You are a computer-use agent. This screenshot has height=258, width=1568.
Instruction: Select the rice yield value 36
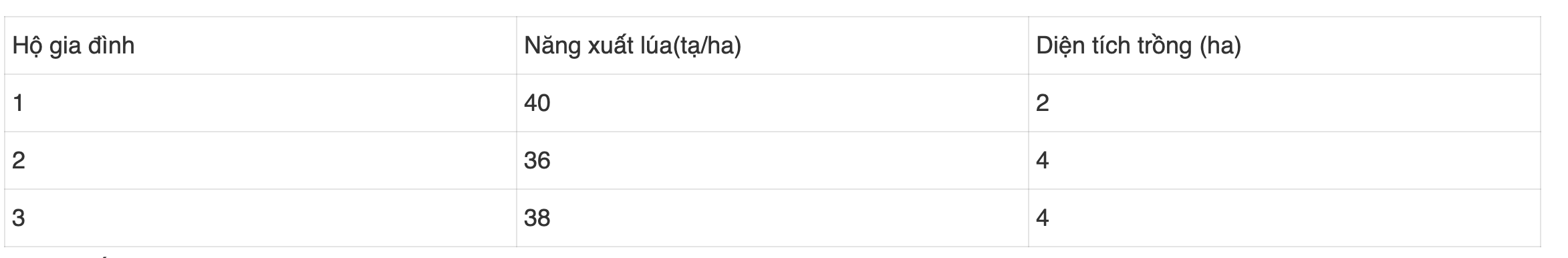click(537, 160)
